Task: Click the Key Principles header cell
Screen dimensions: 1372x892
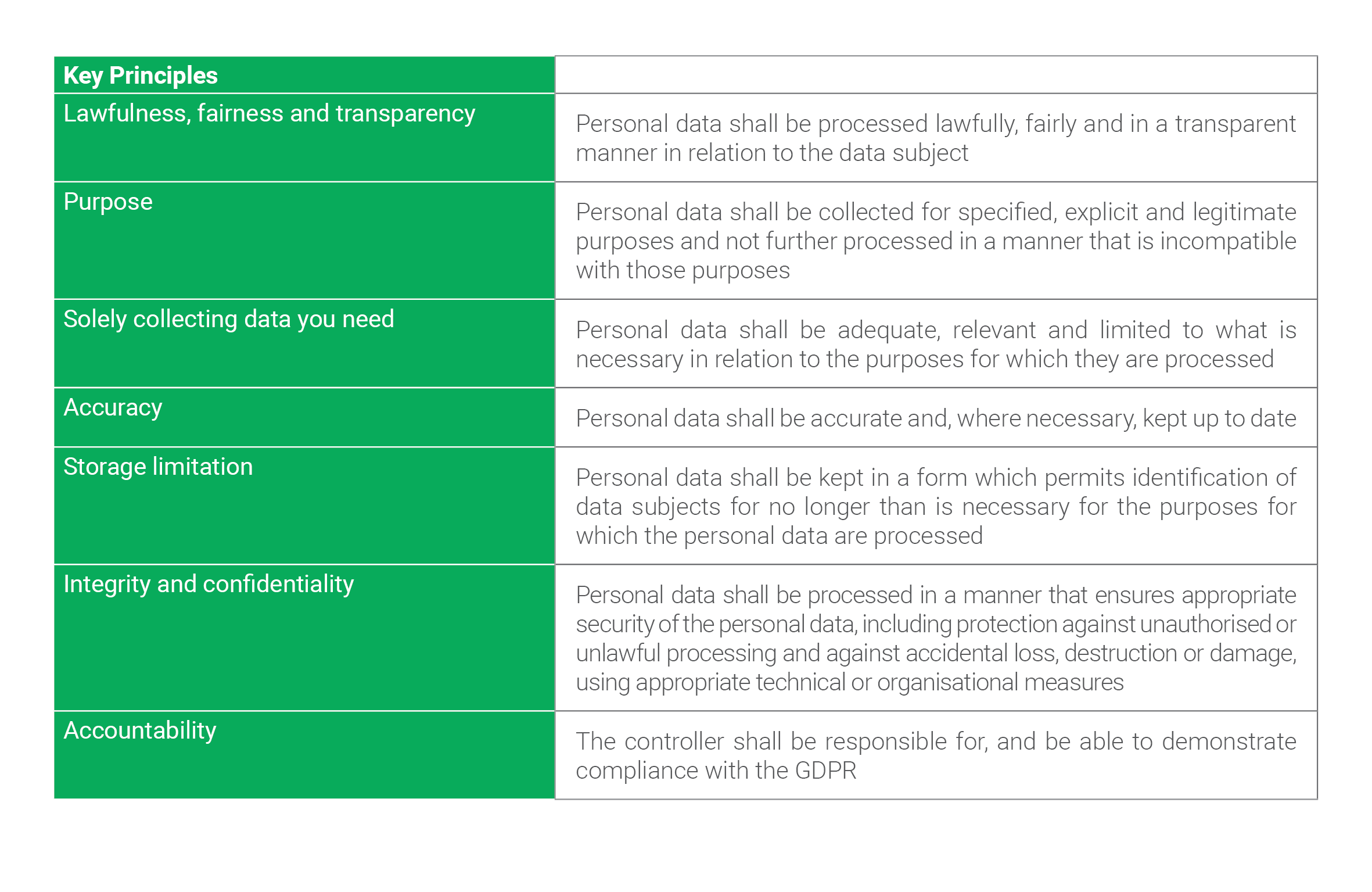Action: coord(304,75)
